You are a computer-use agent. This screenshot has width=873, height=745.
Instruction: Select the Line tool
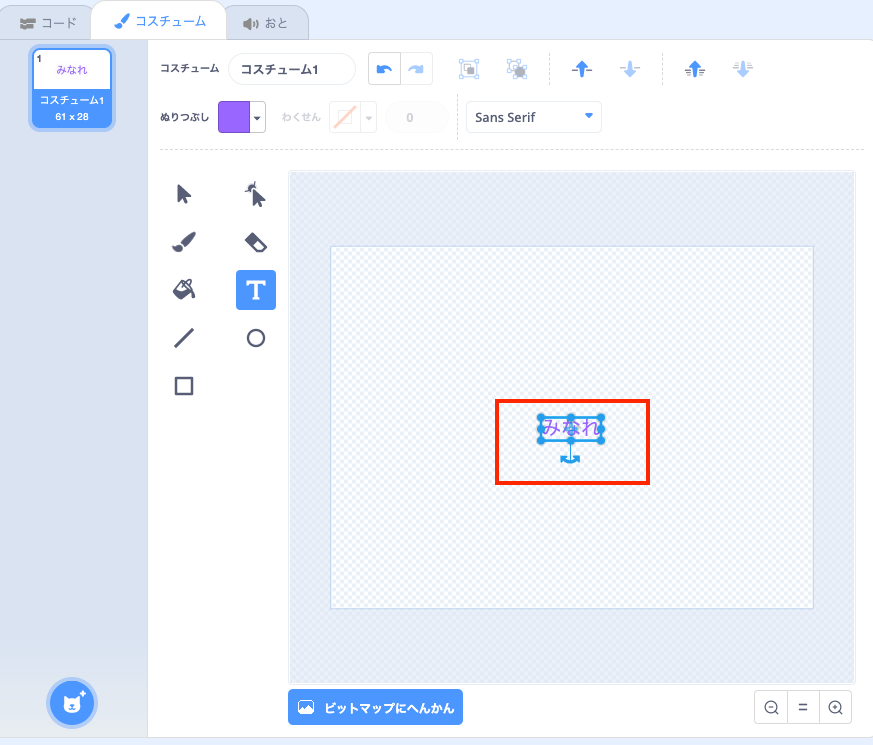pos(184,338)
